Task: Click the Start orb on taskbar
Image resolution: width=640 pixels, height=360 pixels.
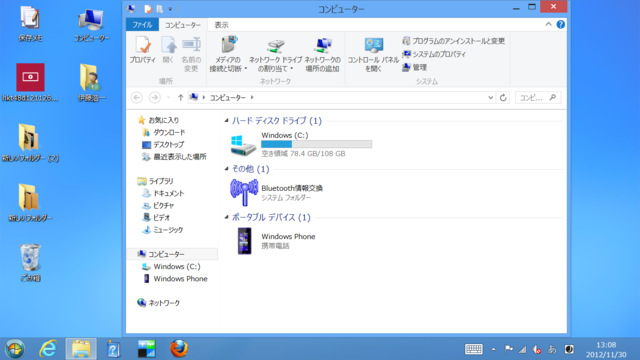Action: (15, 349)
